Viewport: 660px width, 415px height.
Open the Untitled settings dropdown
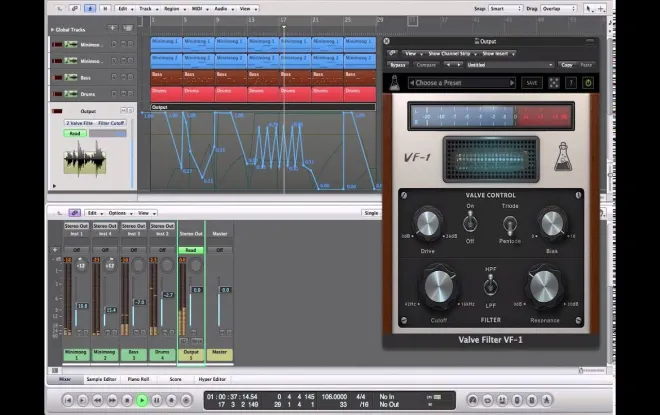[x=510, y=65]
